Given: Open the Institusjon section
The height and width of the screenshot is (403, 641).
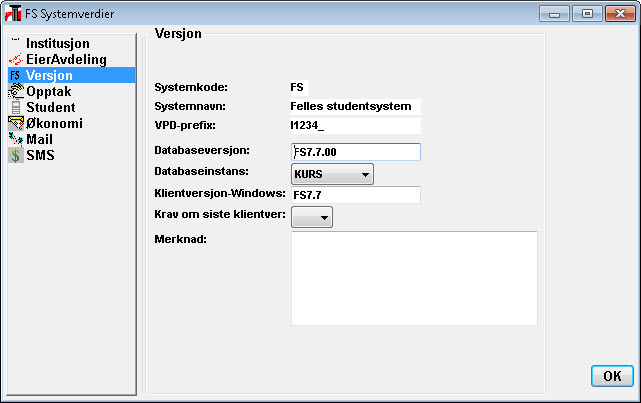Looking at the screenshot, I should [58, 43].
